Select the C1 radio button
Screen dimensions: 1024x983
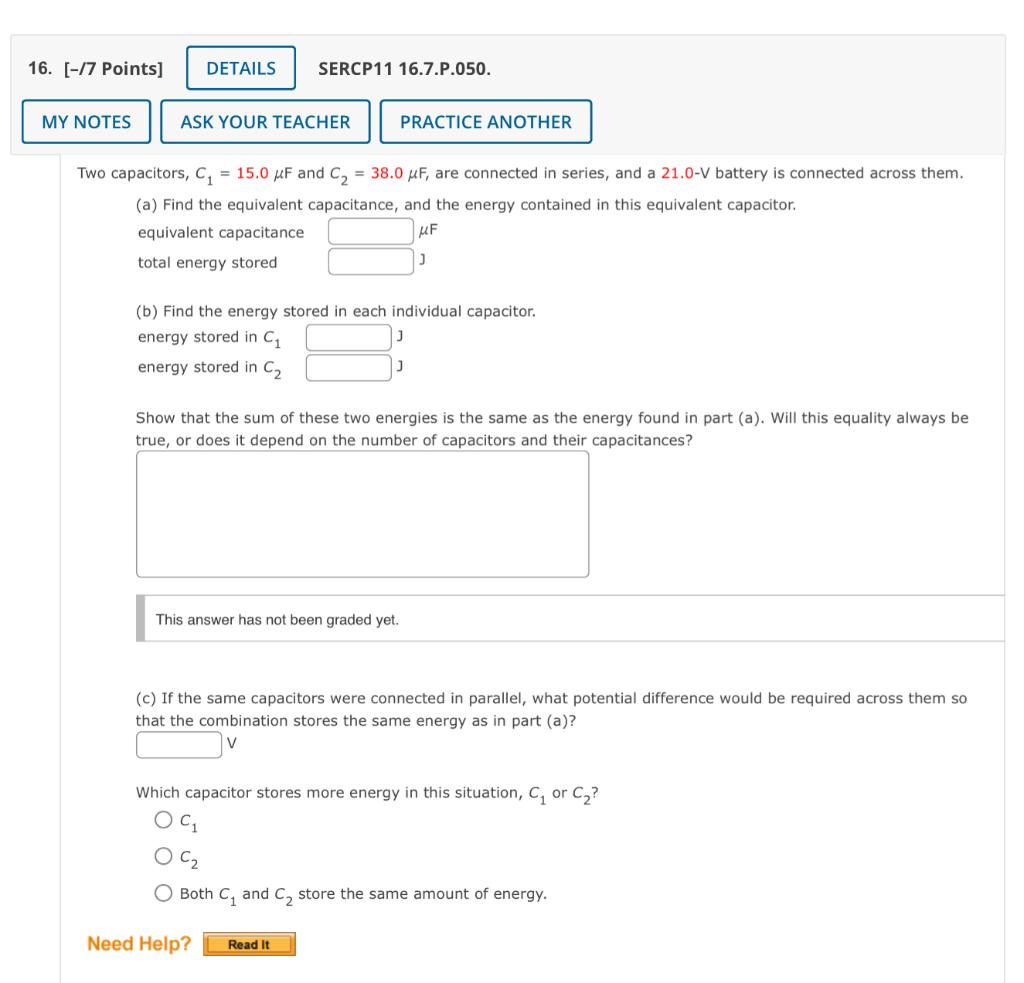tap(161, 822)
